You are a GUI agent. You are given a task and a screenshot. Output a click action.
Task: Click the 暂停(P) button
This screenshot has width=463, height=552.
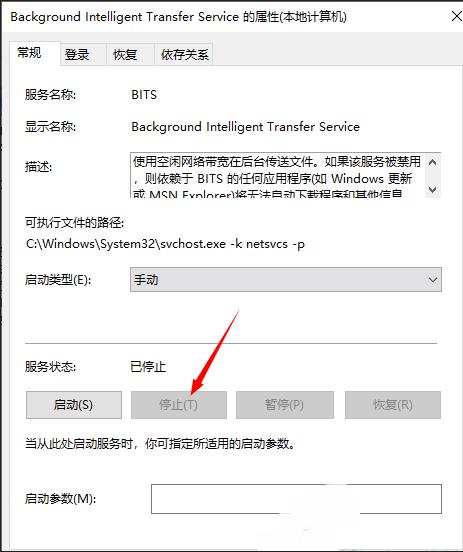coord(284,405)
